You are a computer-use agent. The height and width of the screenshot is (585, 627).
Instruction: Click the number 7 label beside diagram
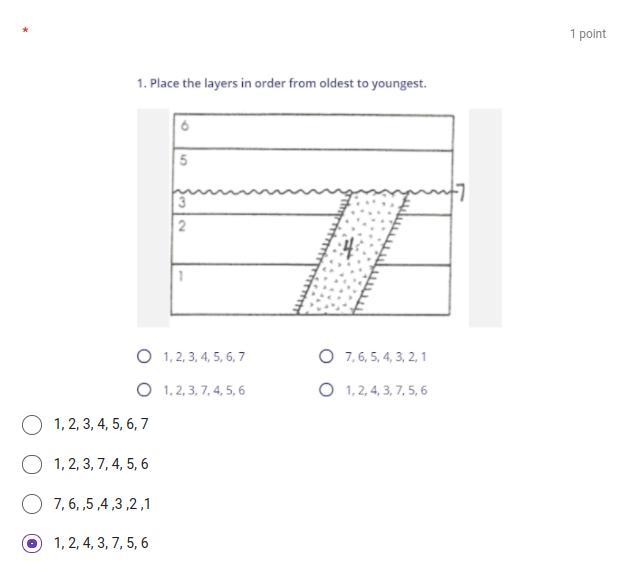pyautogui.click(x=459, y=193)
